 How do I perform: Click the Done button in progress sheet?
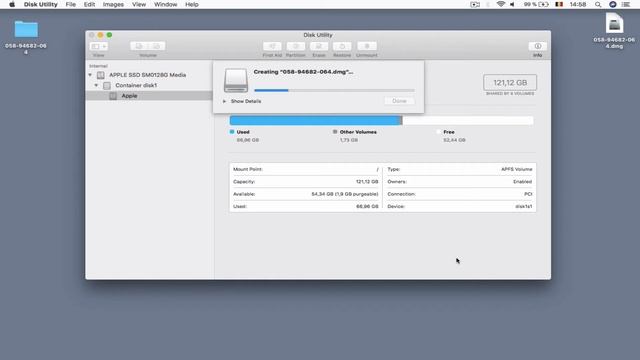click(x=399, y=101)
